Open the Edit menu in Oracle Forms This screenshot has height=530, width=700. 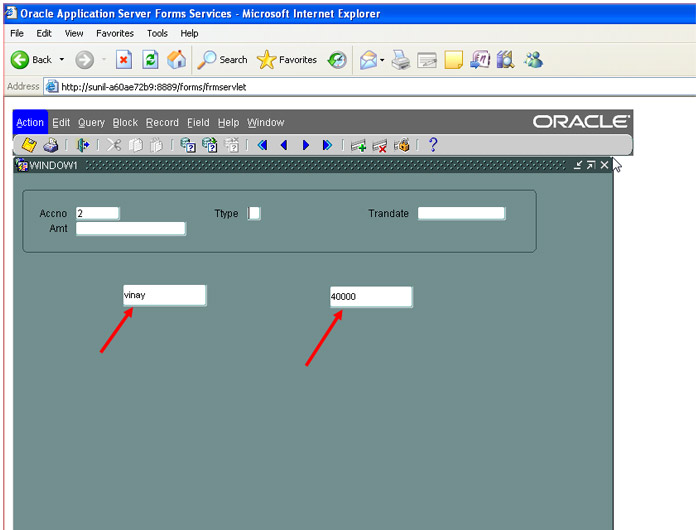tap(61, 122)
